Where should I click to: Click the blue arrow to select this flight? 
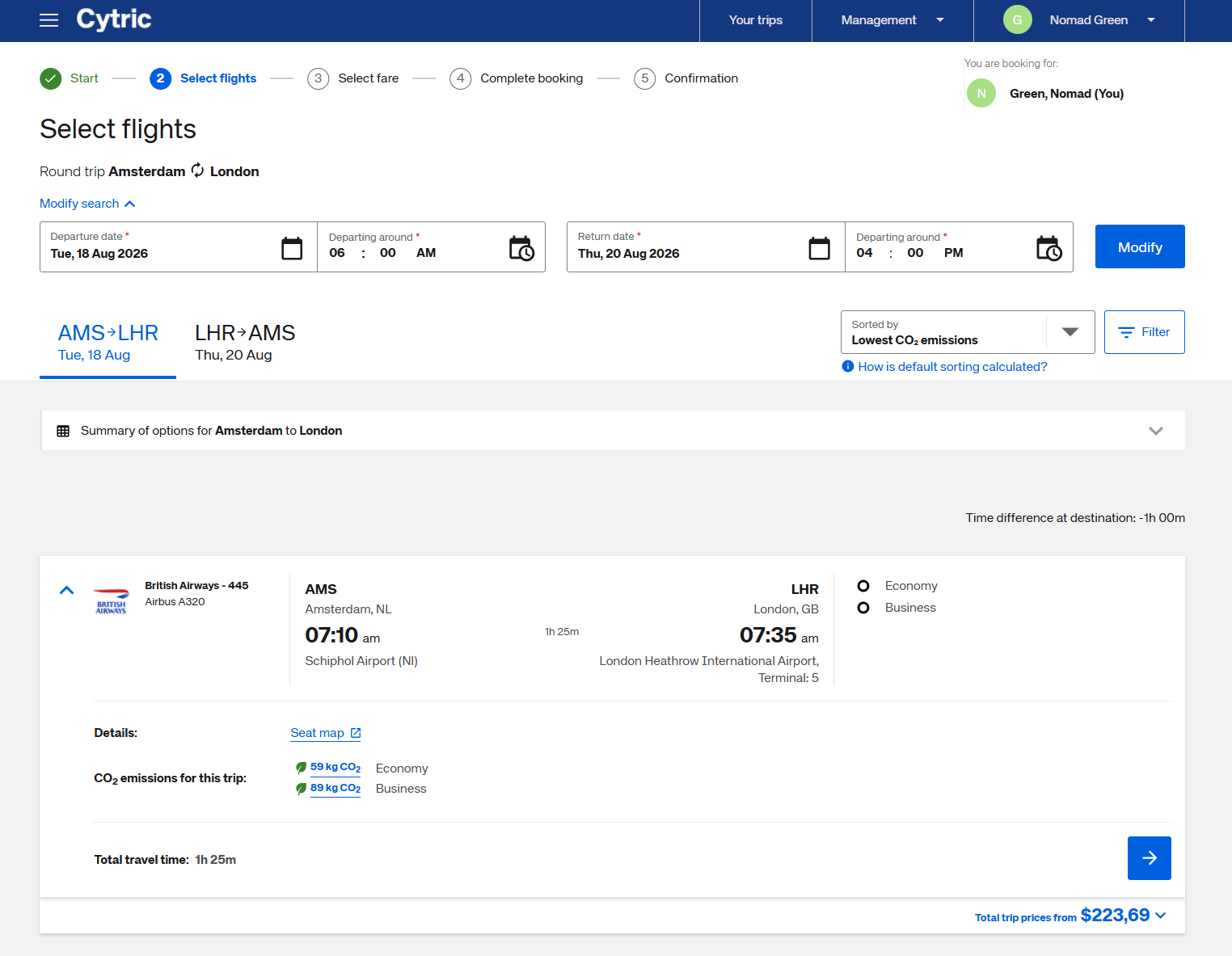[x=1150, y=858]
